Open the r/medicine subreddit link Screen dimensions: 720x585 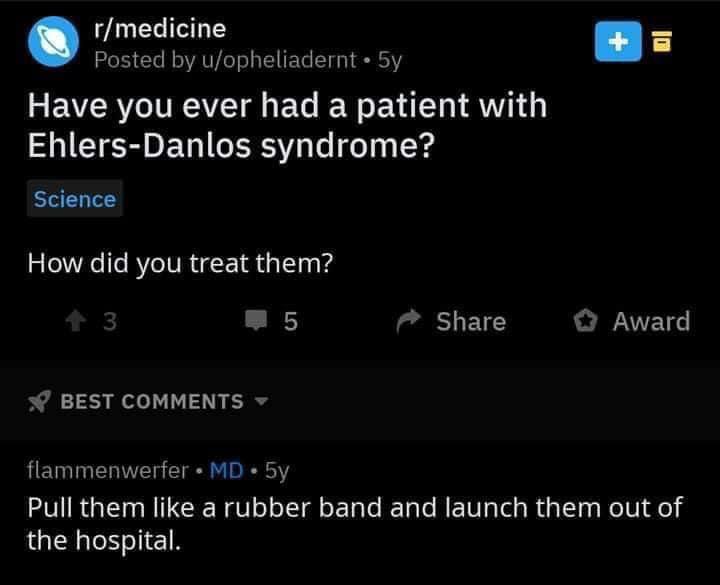(x=160, y=29)
